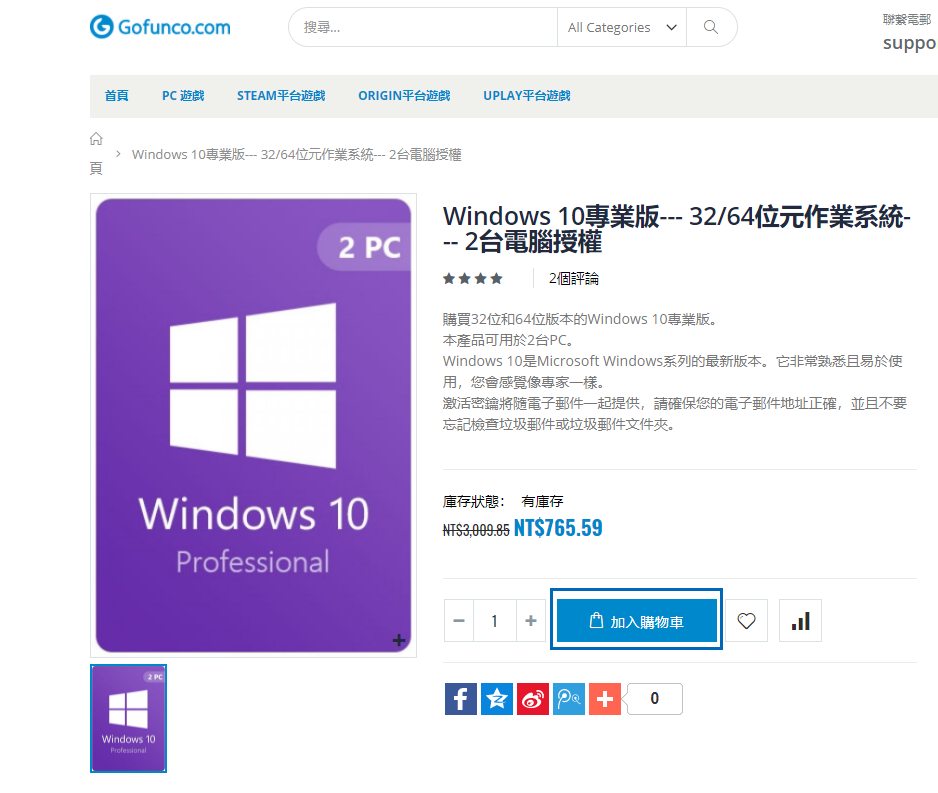Open the STEAM平台遊戲 menu item
Screen dimensions: 938x793
[x=281, y=96]
